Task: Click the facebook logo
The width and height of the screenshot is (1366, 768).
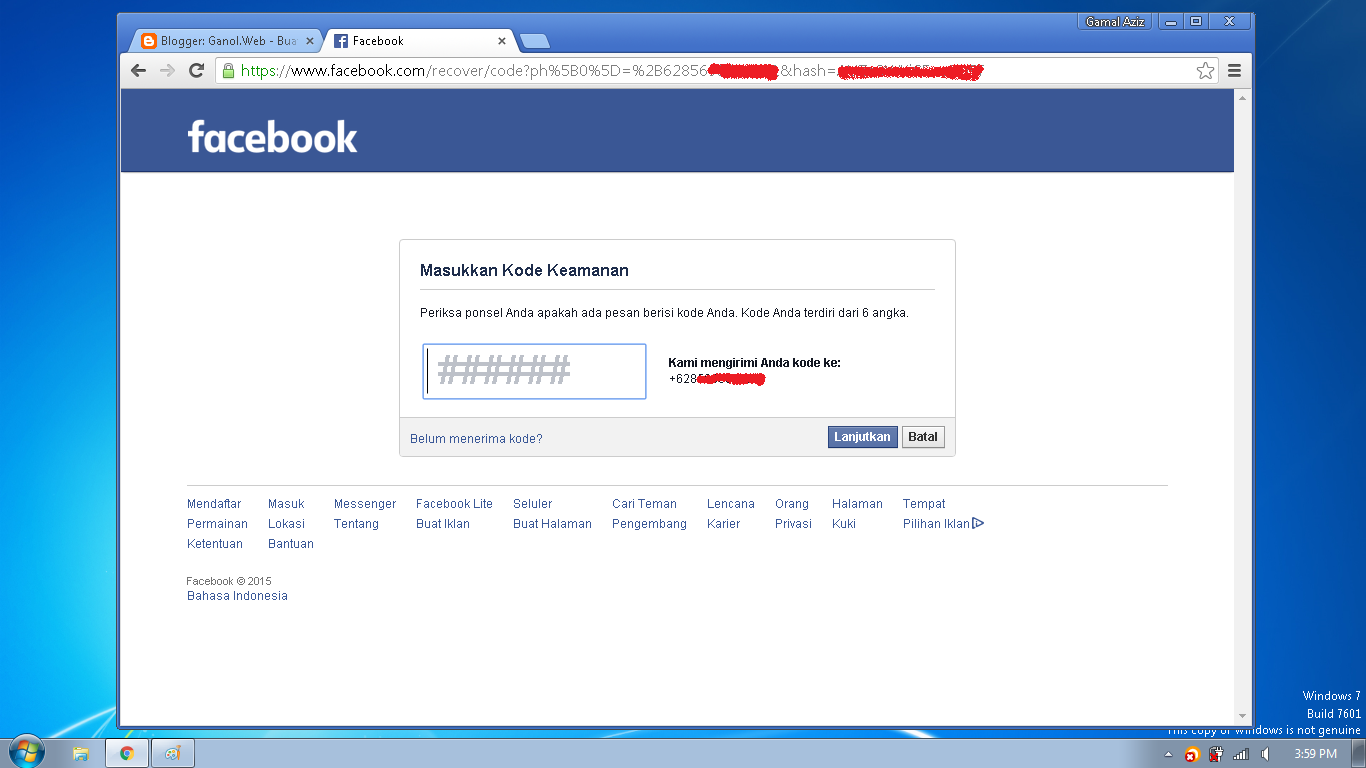Action: [272, 136]
